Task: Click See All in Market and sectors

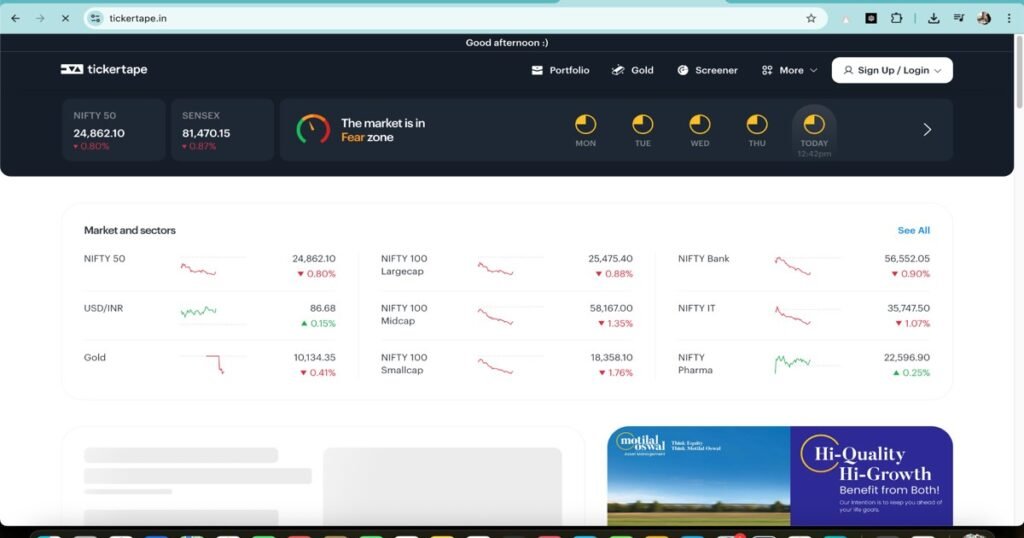Action: click(913, 231)
